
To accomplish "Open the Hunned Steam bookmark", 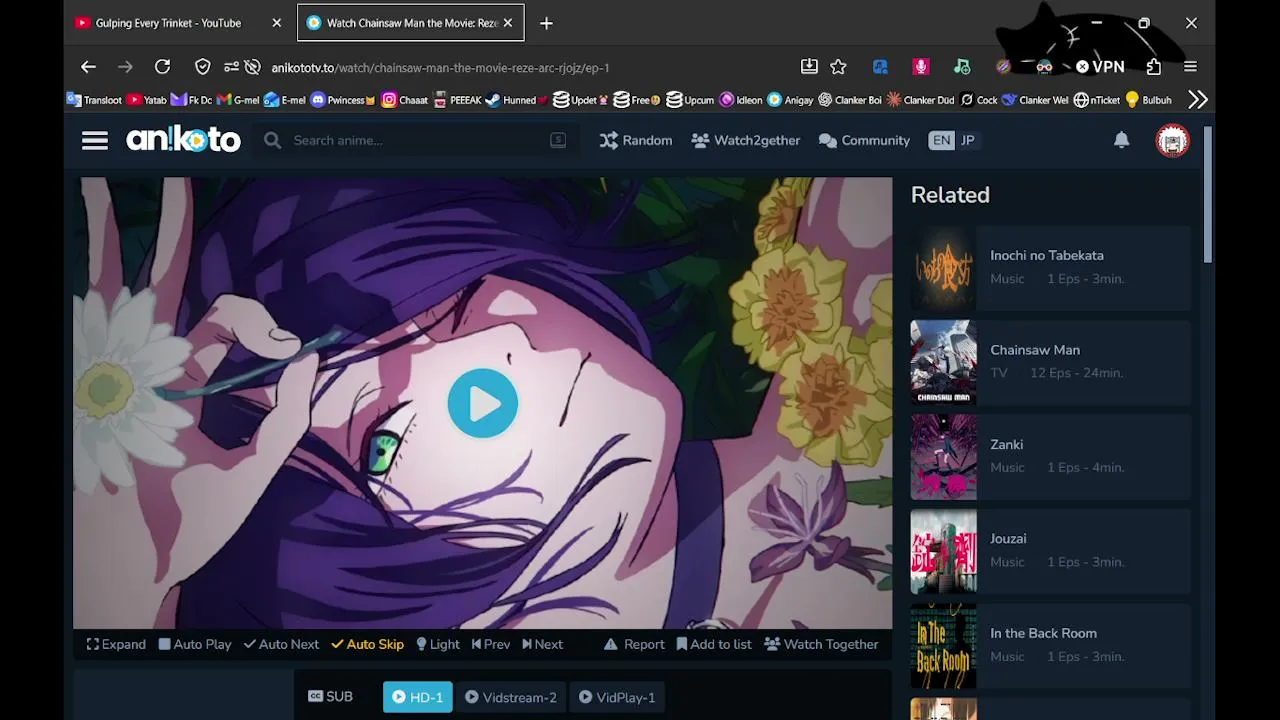I will pos(517,100).
